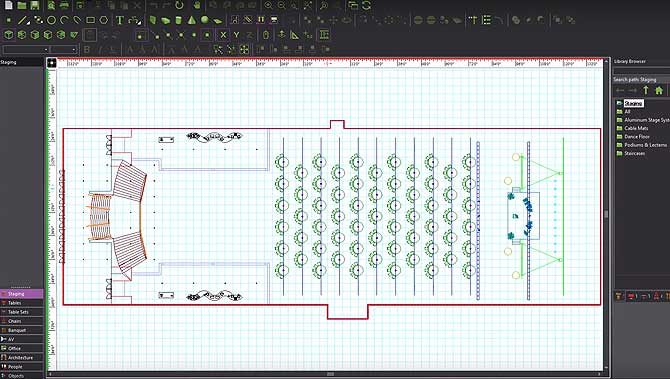
Task: Switch to the Tables library category
Action: pyautogui.click(x=21, y=303)
